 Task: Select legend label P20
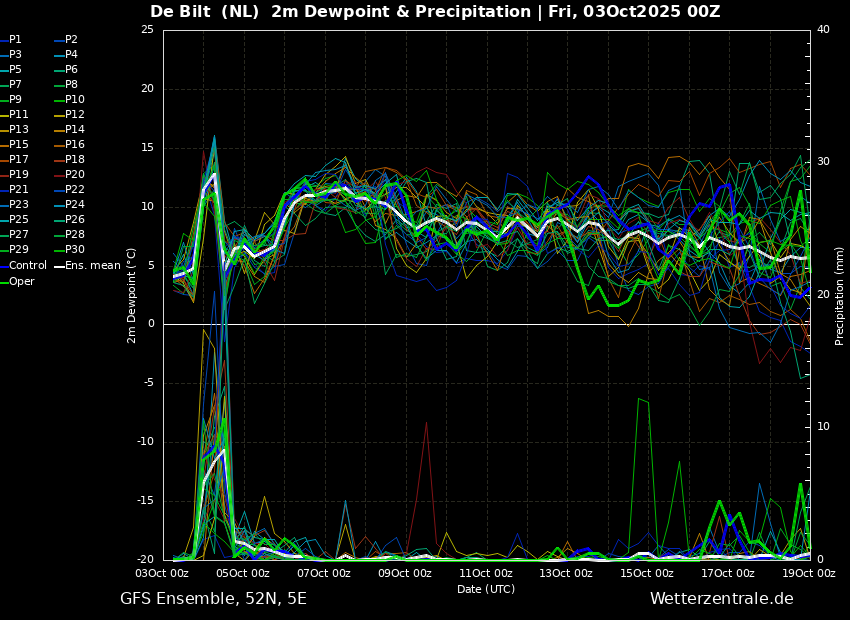(x=70, y=175)
